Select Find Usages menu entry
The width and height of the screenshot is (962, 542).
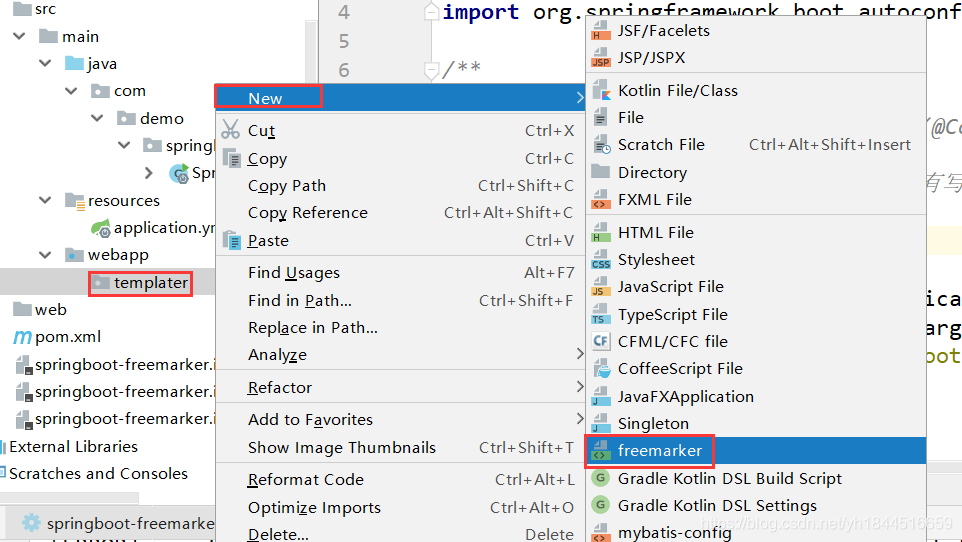coord(400,273)
